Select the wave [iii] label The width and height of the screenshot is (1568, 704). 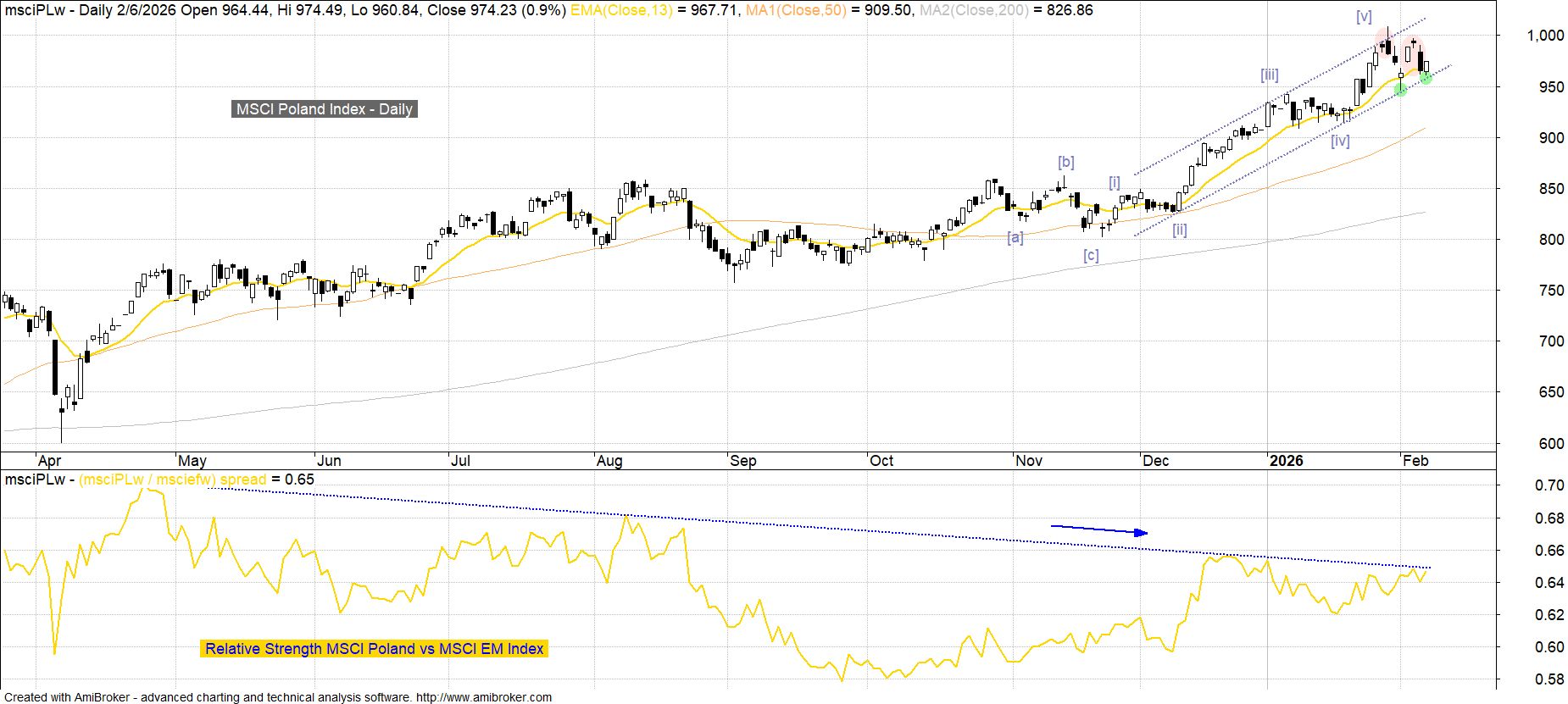click(x=1268, y=75)
